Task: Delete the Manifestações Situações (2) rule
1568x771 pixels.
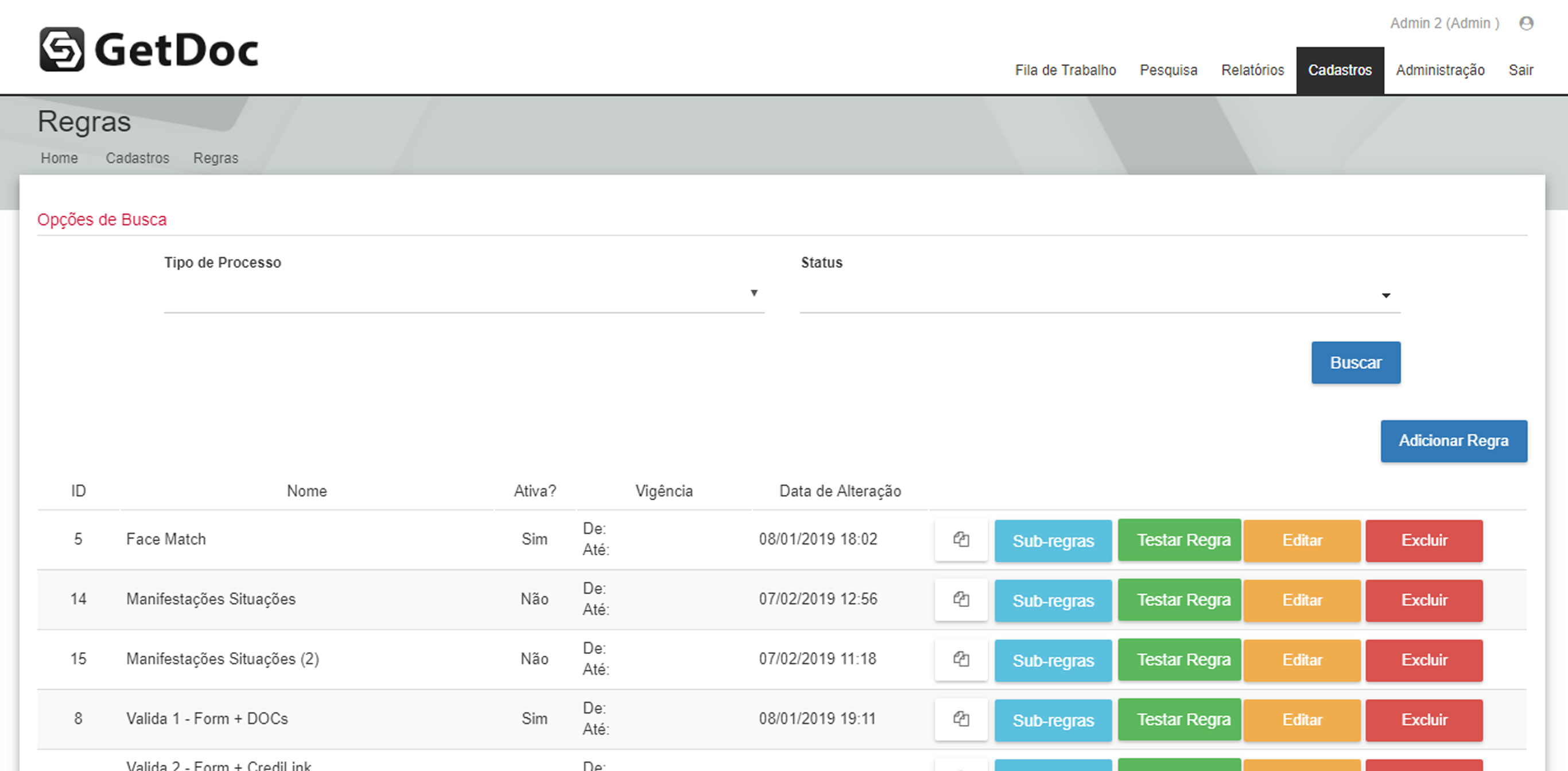Action: (1424, 660)
